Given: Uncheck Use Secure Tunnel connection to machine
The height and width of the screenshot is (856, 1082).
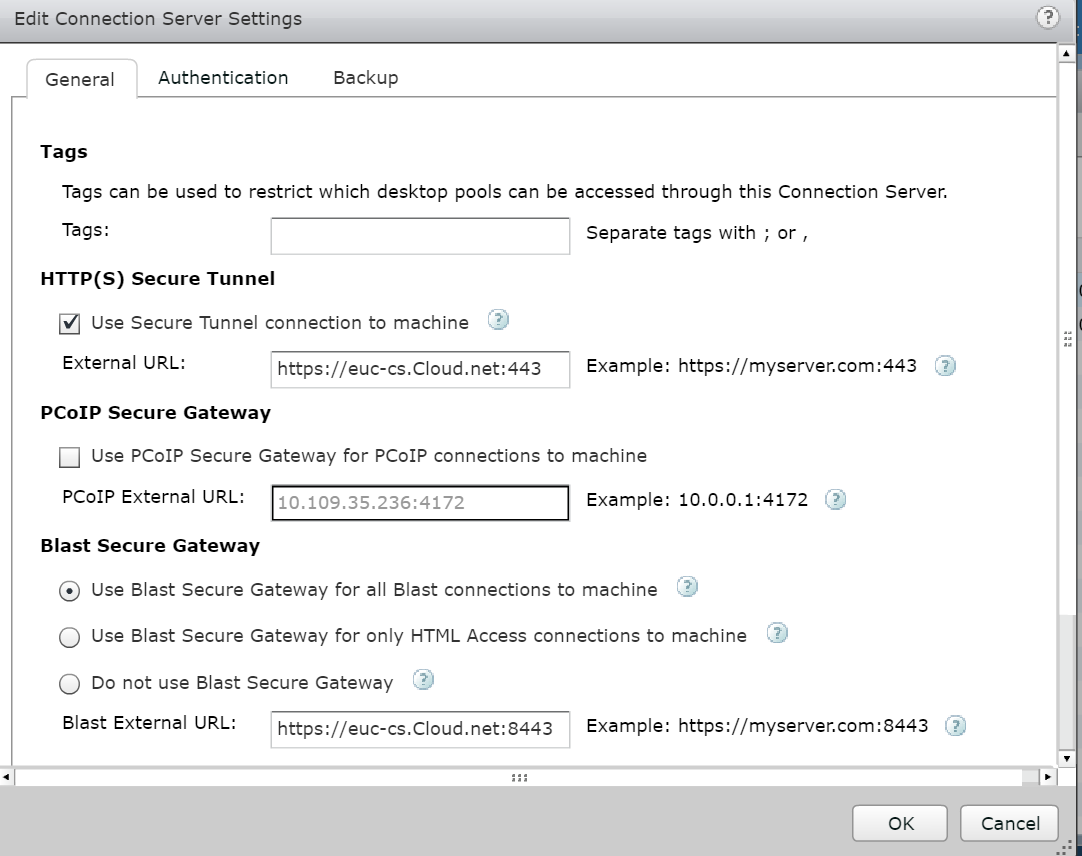Looking at the screenshot, I should pyautogui.click(x=69, y=322).
